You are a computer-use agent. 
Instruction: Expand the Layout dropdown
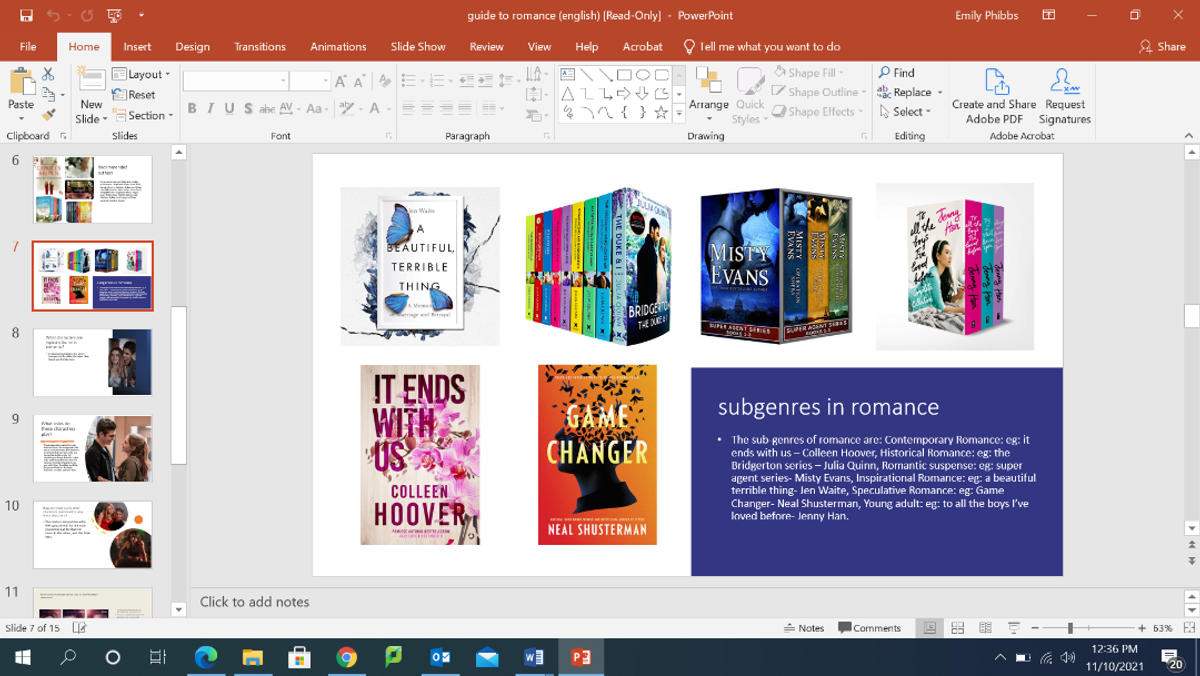(x=141, y=74)
